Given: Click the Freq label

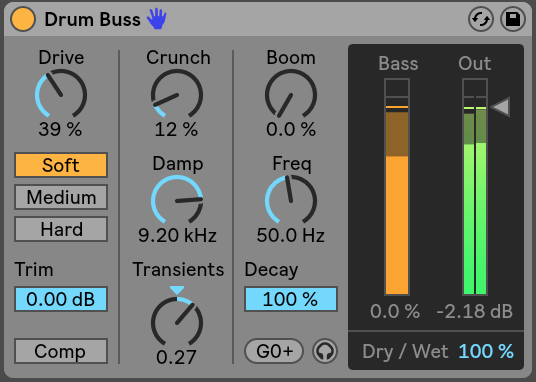Looking at the screenshot, I should 292,164.
